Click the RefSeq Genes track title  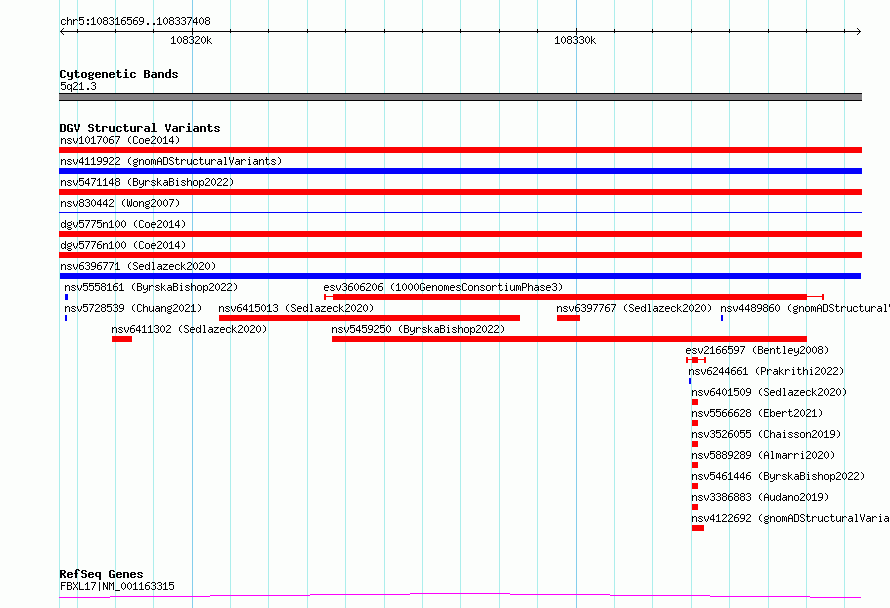point(101,574)
